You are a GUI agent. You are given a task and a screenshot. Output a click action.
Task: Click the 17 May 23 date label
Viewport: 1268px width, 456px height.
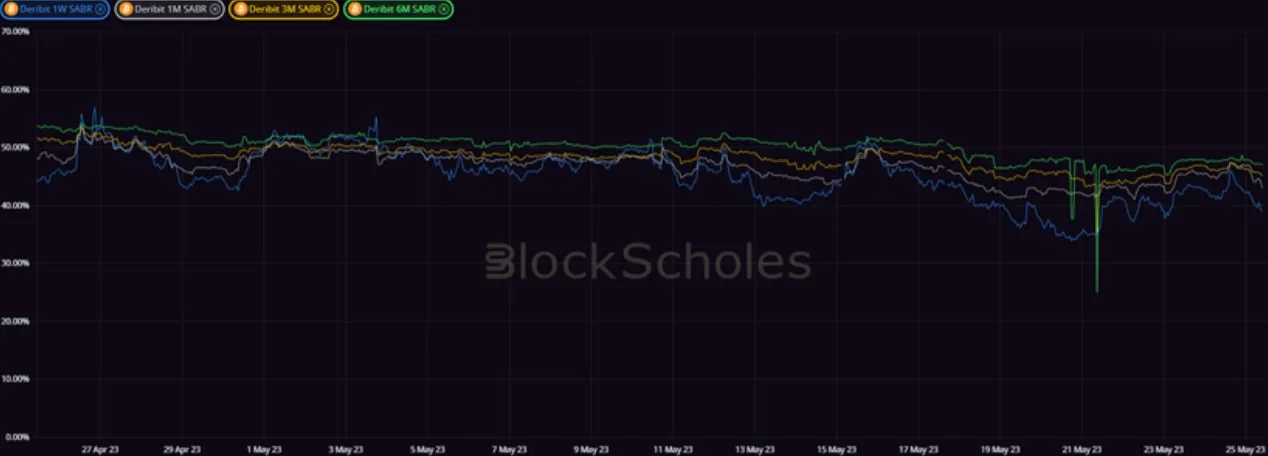pos(918,449)
